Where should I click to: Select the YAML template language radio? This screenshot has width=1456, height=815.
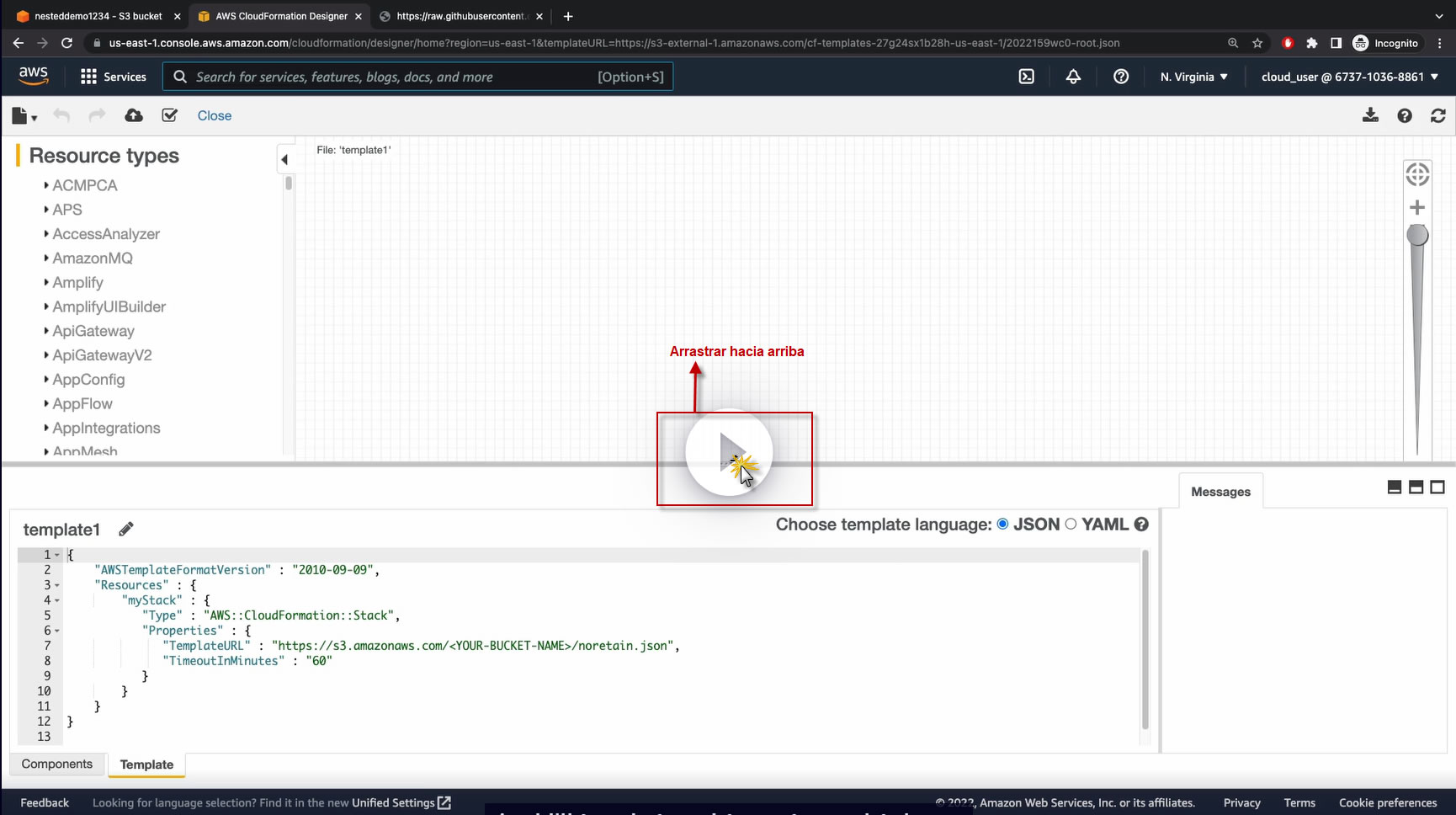click(x=1071, y=524)
